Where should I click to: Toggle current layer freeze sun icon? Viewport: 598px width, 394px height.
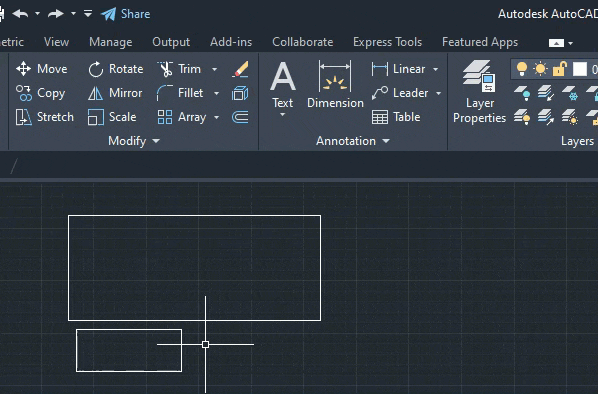(540, 69)
